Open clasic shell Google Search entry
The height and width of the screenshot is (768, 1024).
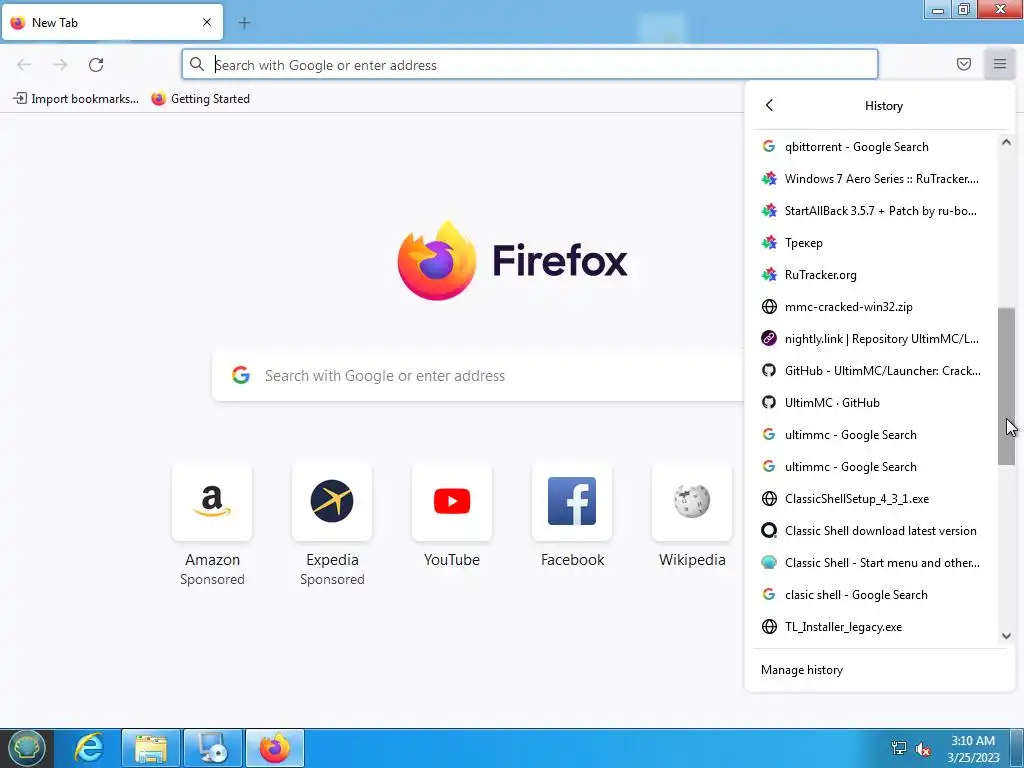[874, 595]
